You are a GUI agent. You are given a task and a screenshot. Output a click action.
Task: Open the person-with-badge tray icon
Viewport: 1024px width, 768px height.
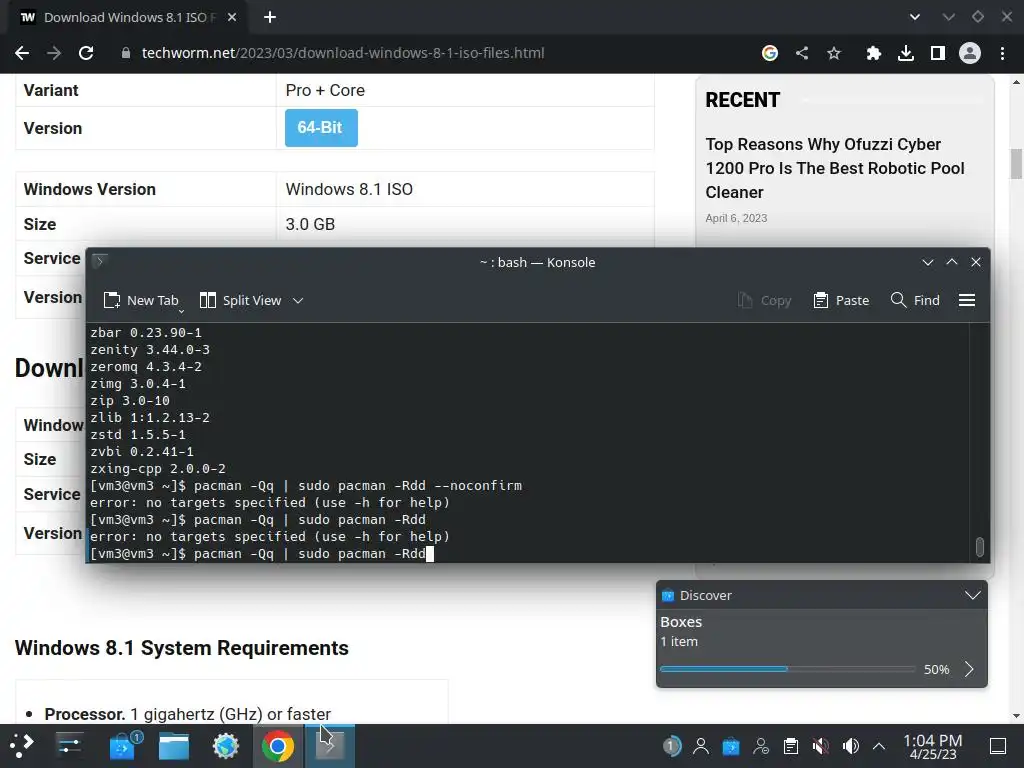(761, 746)
